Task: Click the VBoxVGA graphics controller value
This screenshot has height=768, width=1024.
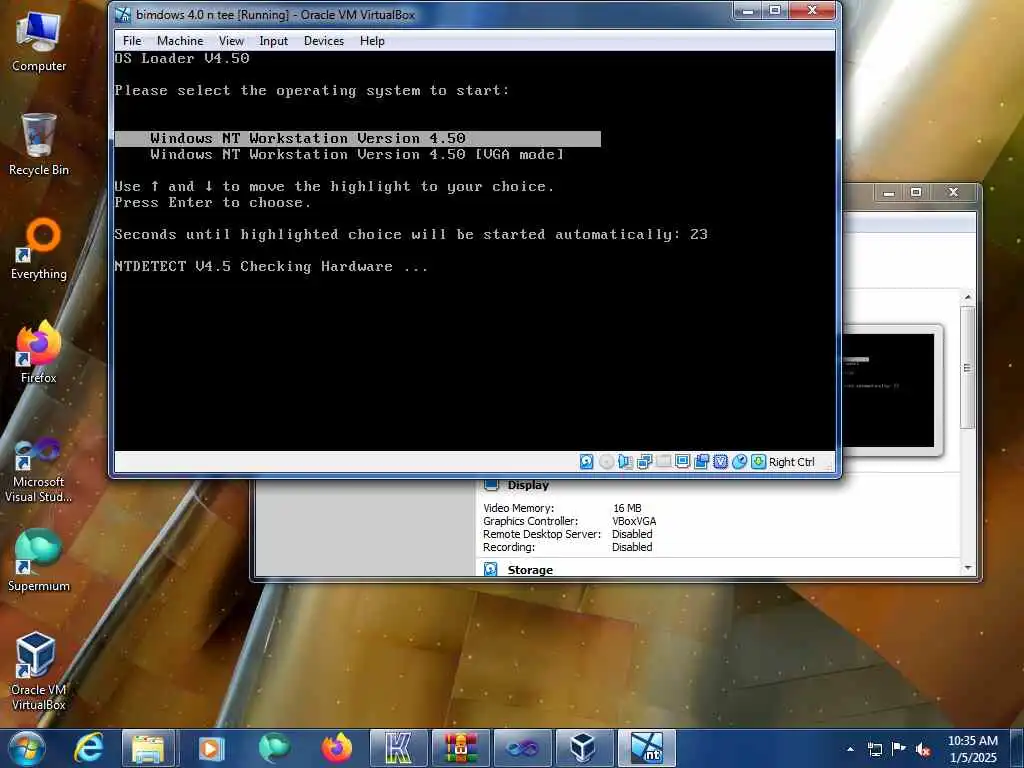Action: click(x=634, y=521)
